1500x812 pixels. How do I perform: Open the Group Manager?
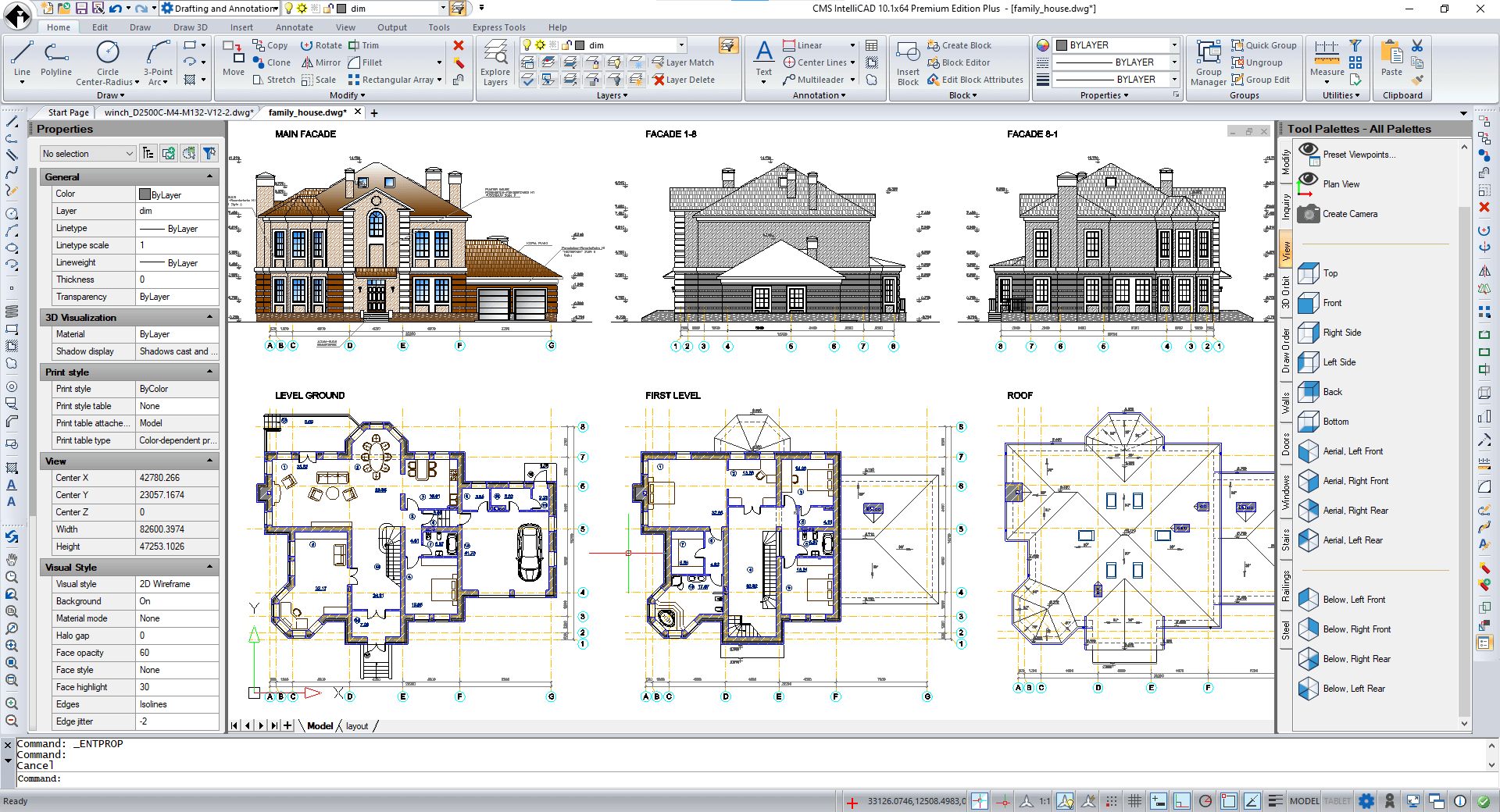coord(1208,64)
